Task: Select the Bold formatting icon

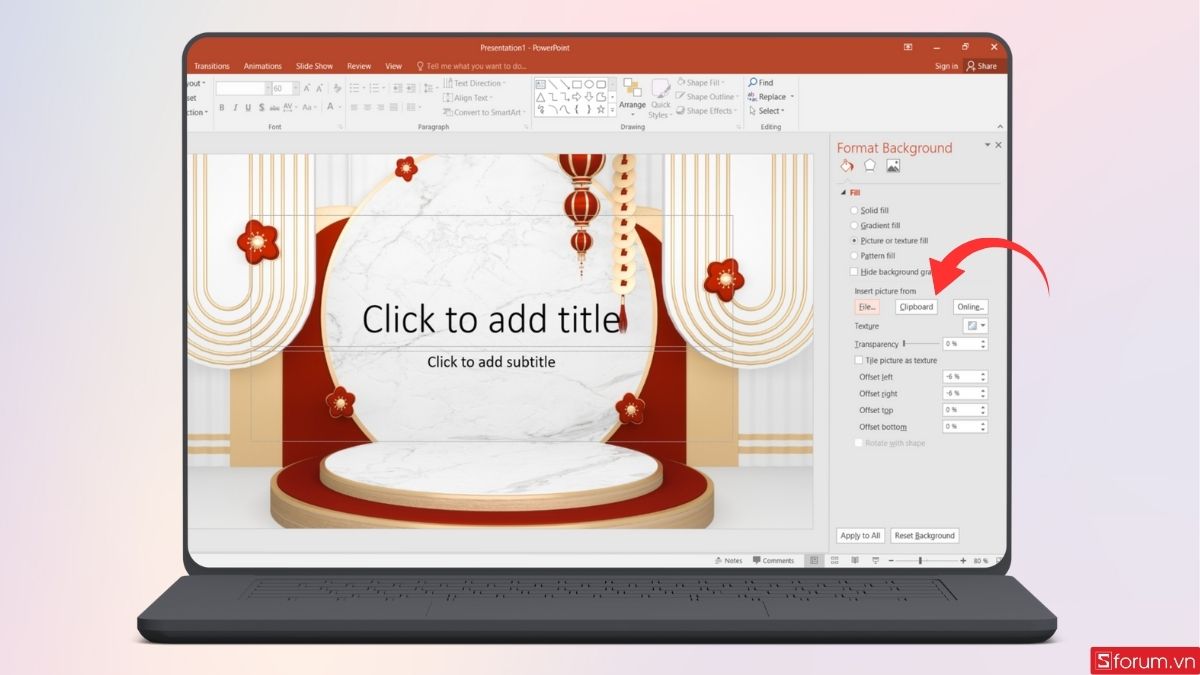Action: click(222, 106)
